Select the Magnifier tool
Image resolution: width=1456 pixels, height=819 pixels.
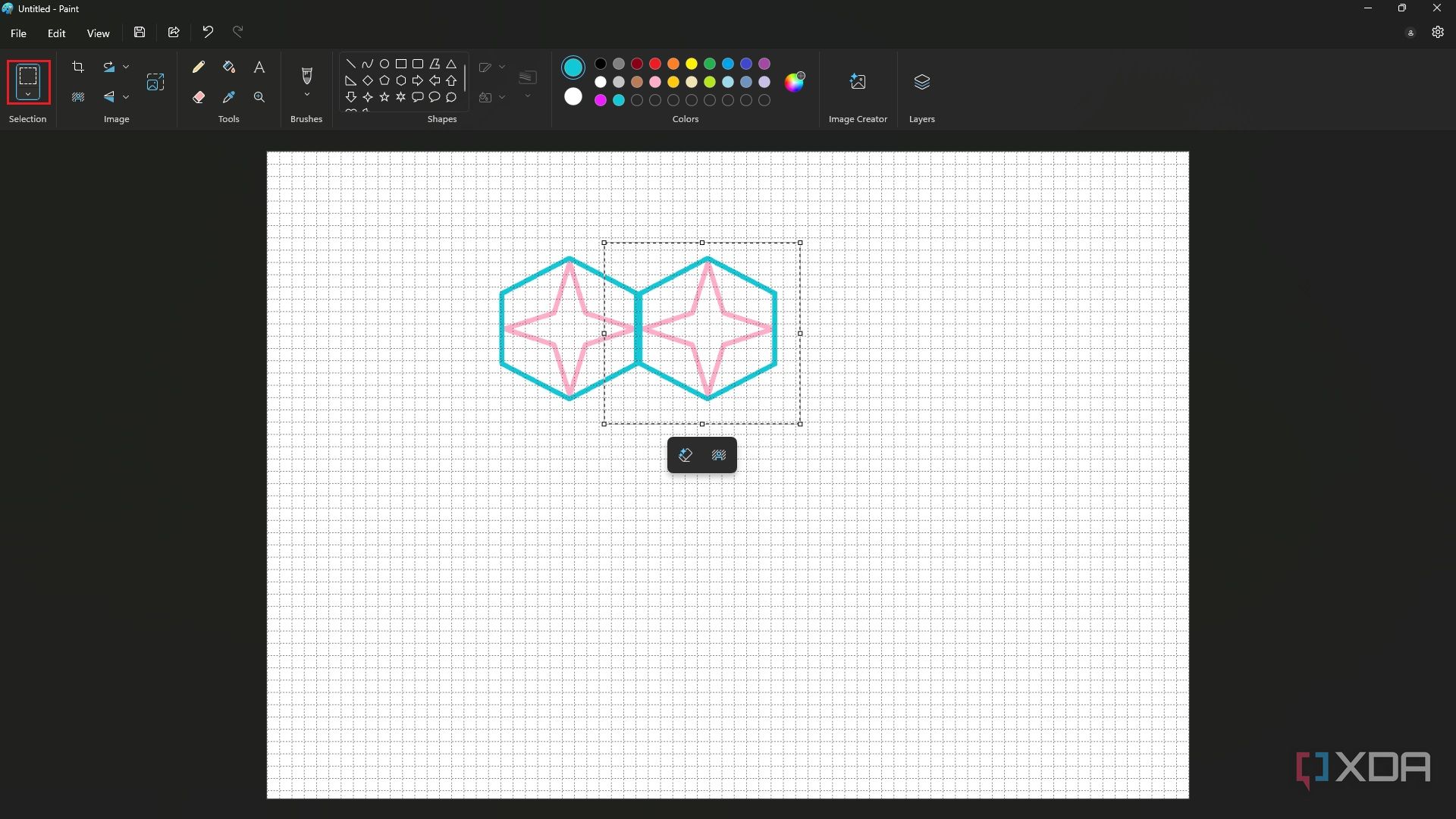[259, 97]
